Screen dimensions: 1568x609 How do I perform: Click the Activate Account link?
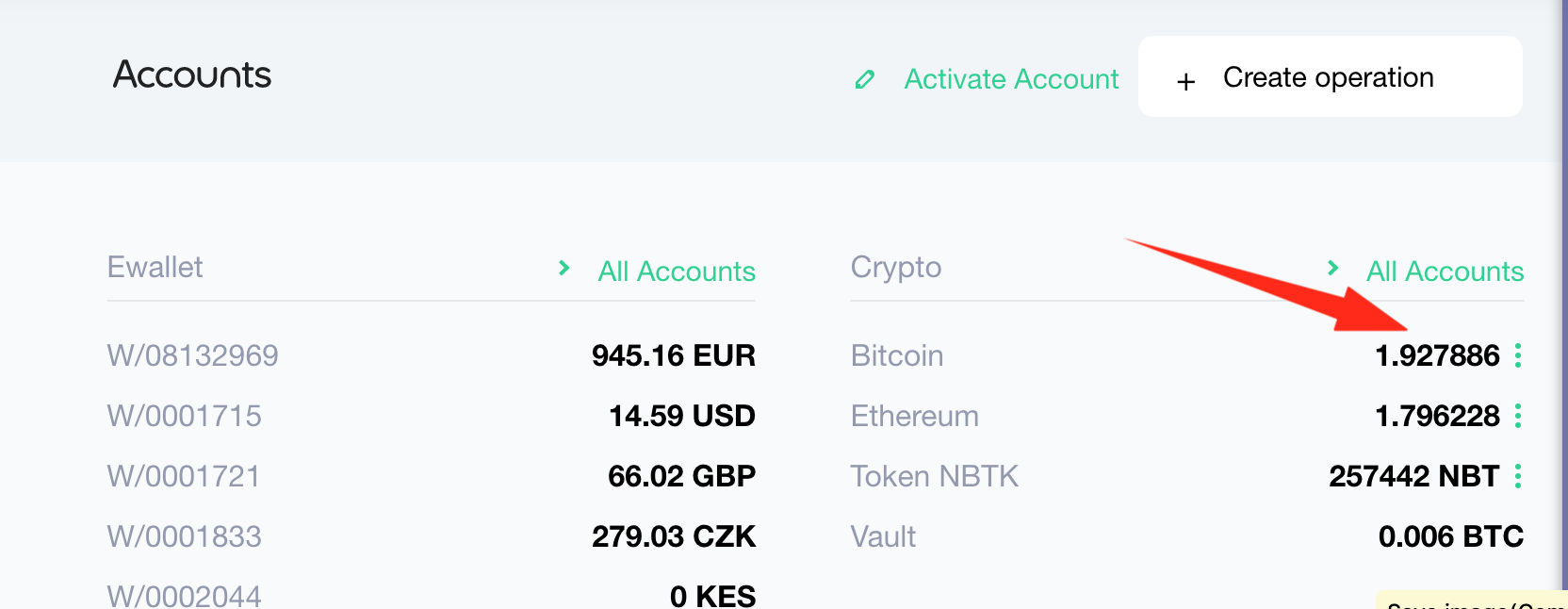1011,79
